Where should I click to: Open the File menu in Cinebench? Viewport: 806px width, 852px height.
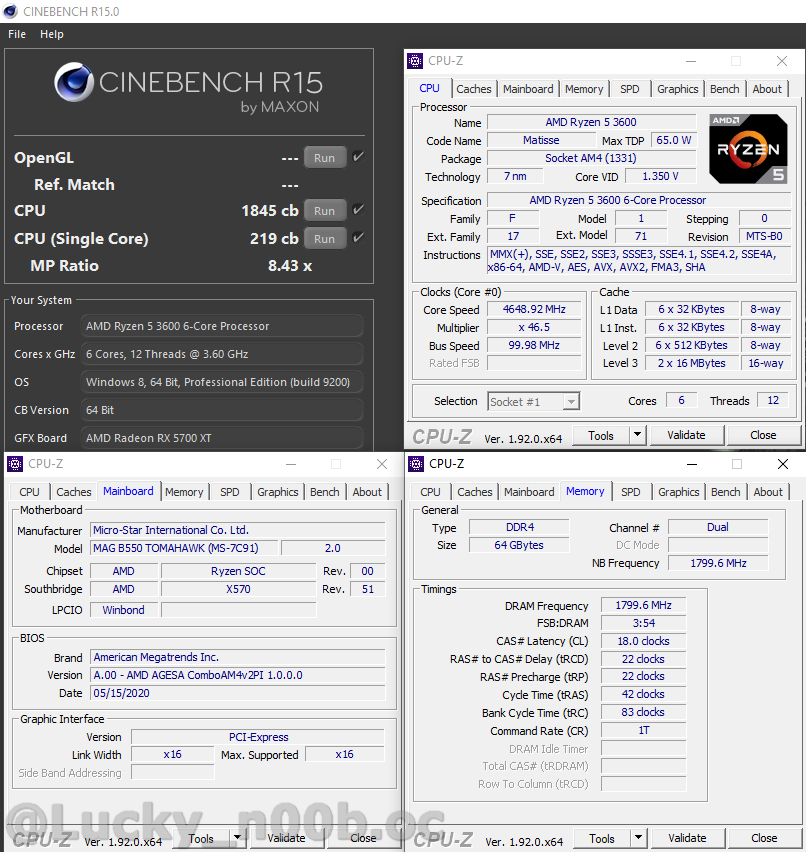pos(17,34)
